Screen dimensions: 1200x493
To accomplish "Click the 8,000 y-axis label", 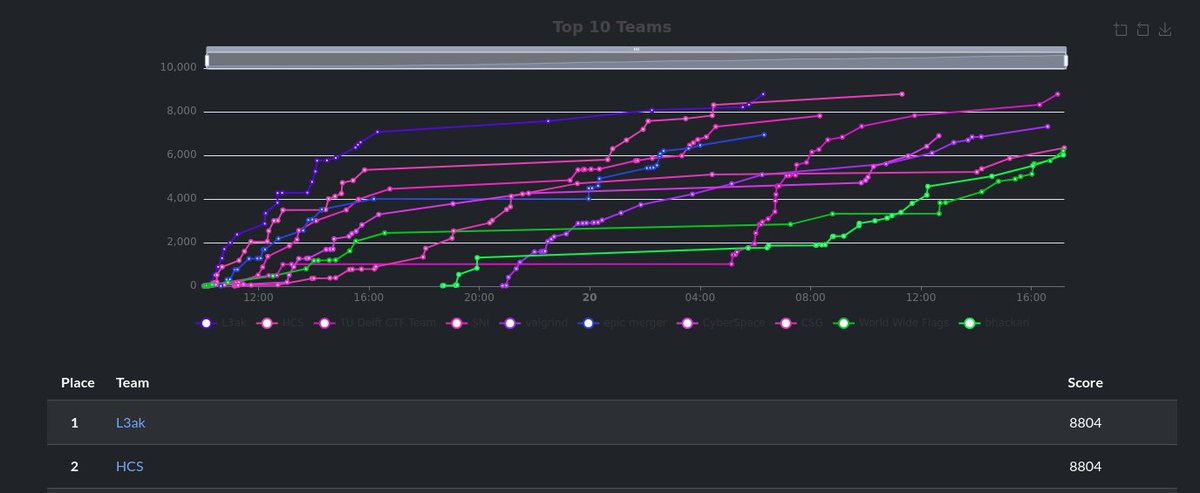I will tap(182, 111).
